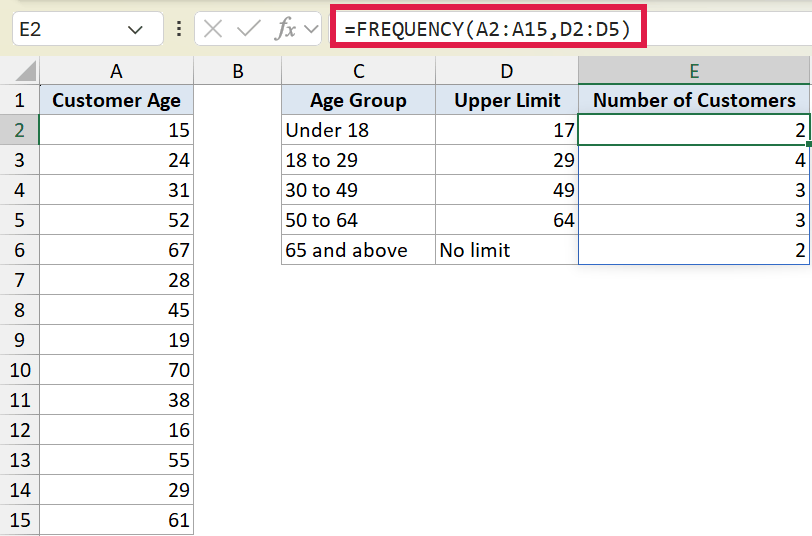Select upper limit cell containing 64
Screen dimensions: 812x536
click(x=507, y=220)
